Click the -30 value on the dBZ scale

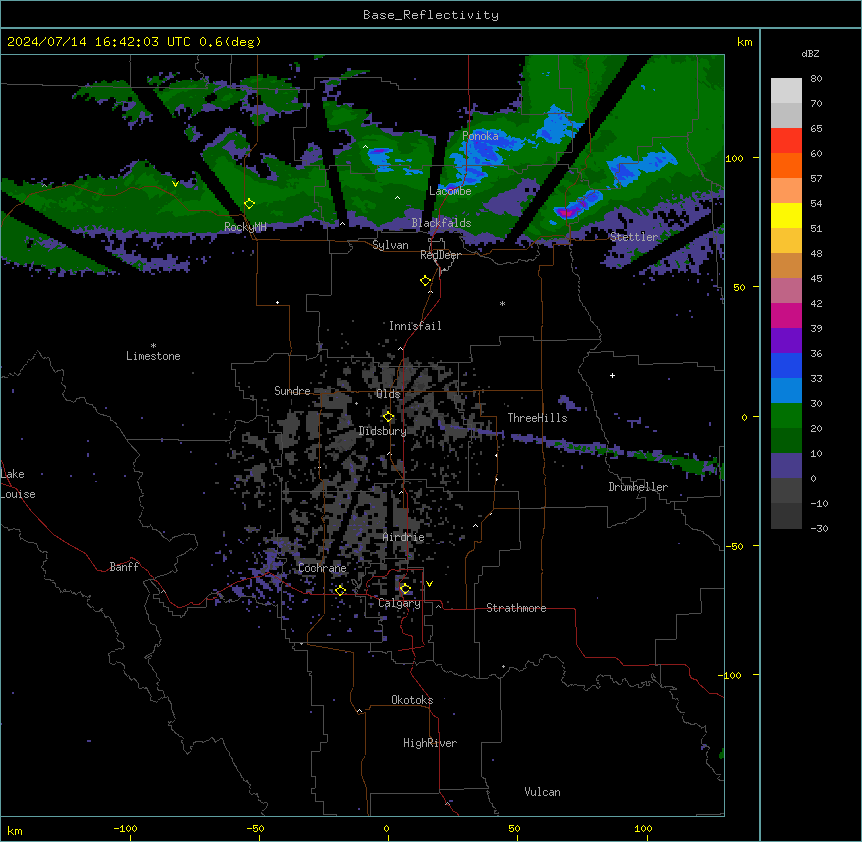(x=819, y=528)
